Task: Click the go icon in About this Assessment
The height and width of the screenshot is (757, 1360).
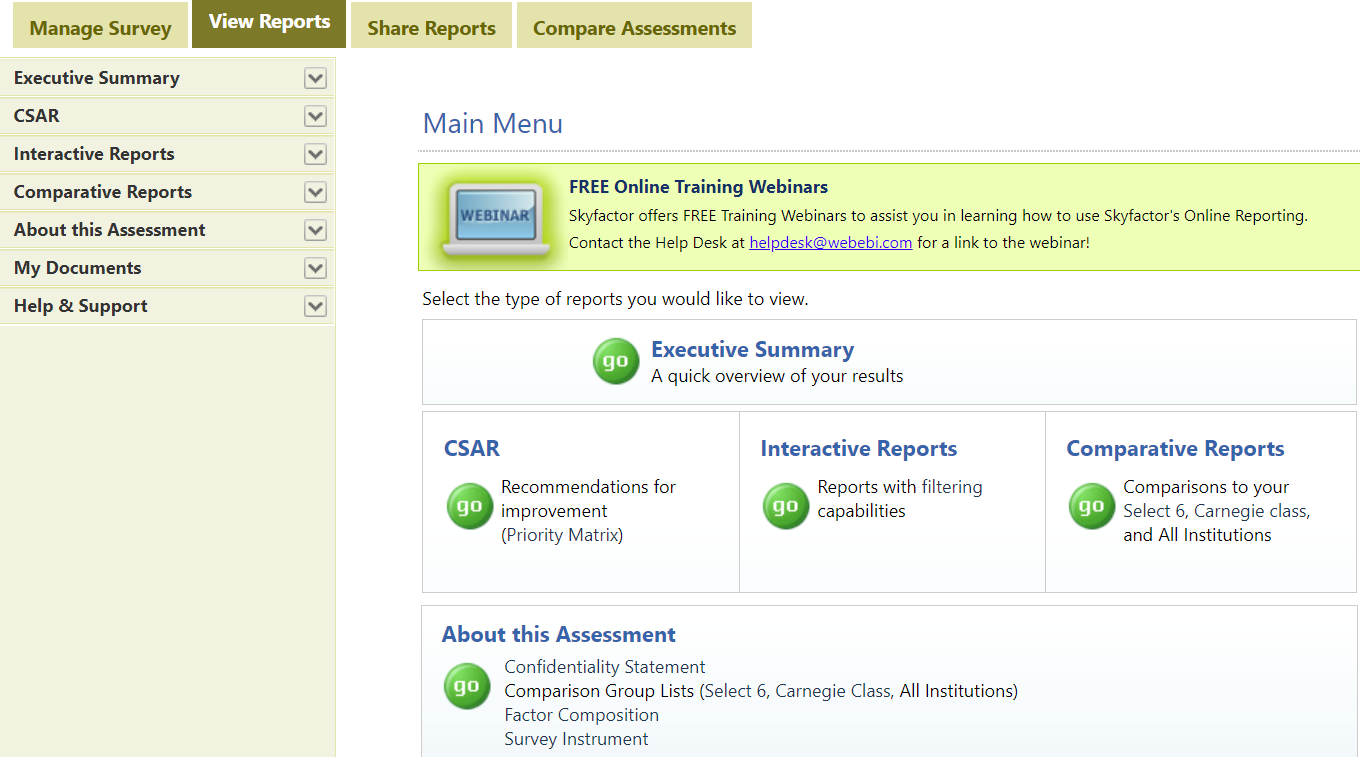Action: click(x=467, y=686)
